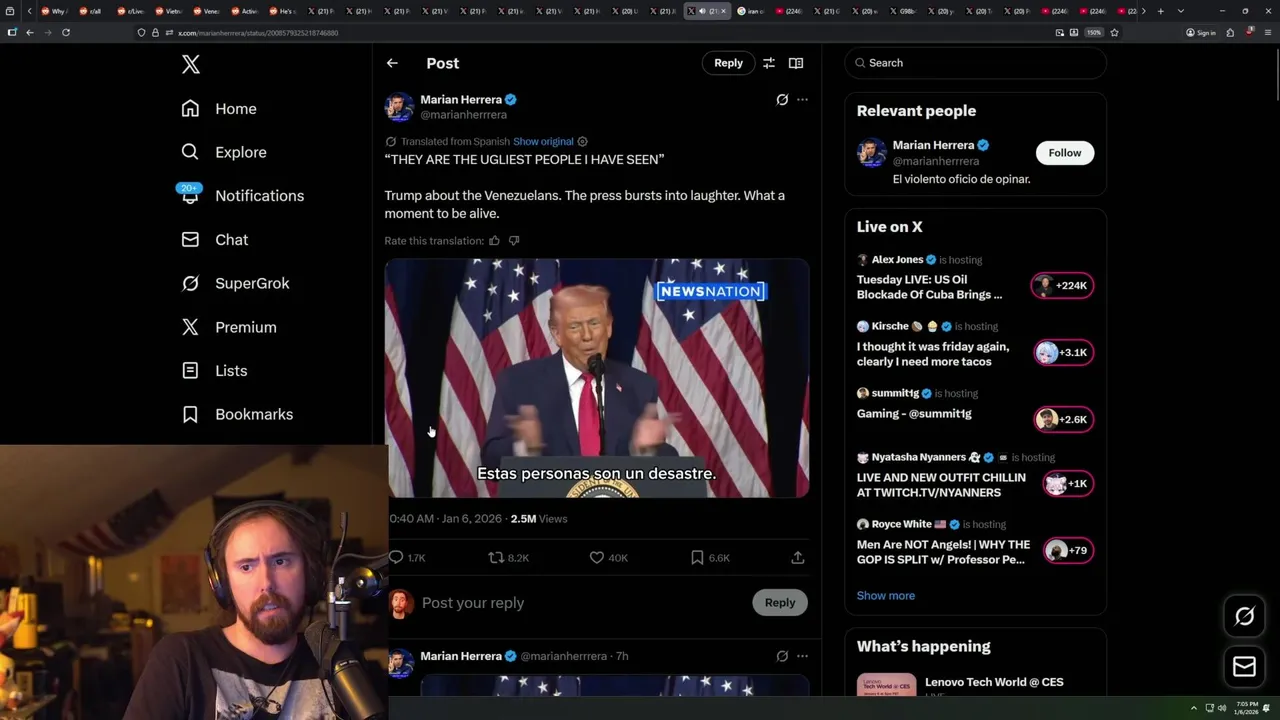Click the back arrow beside Post

[392, 63]
